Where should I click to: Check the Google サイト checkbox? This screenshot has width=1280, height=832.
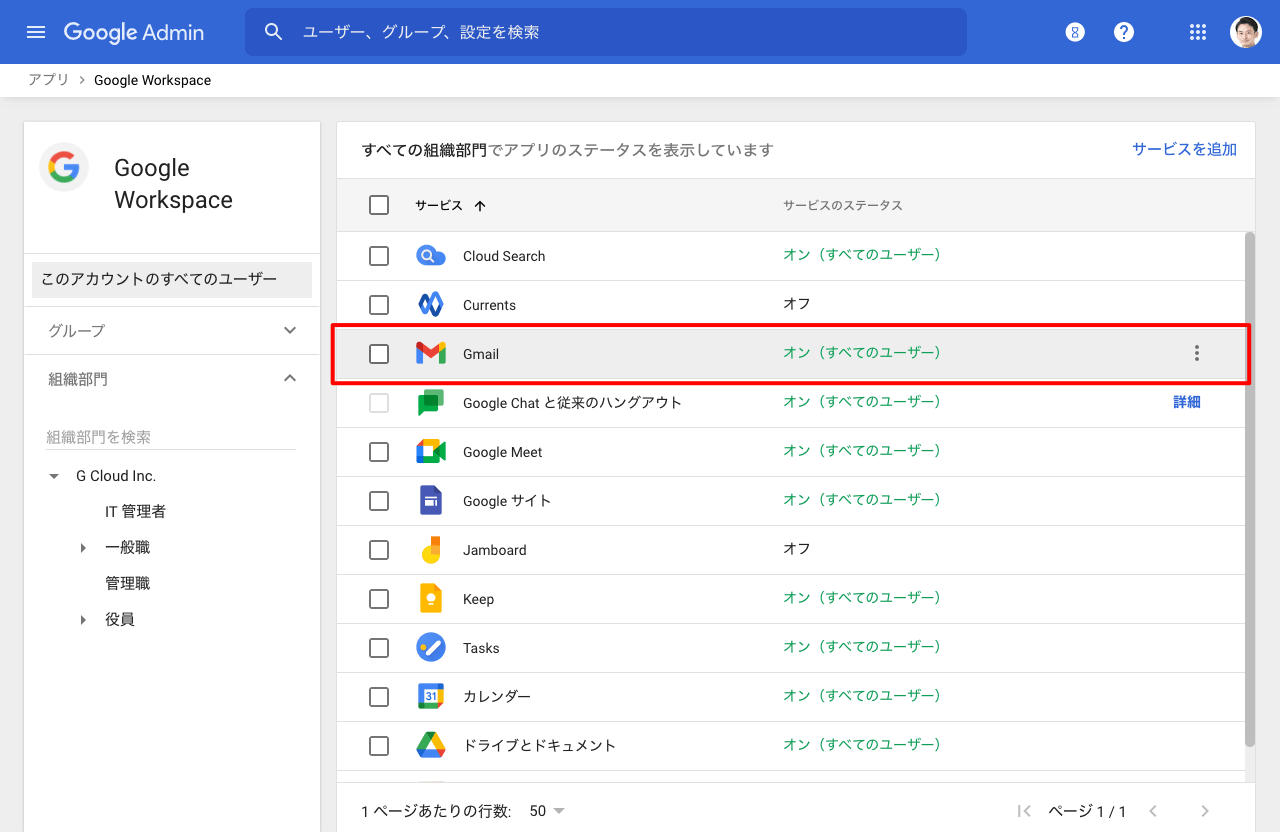(379, 501)
